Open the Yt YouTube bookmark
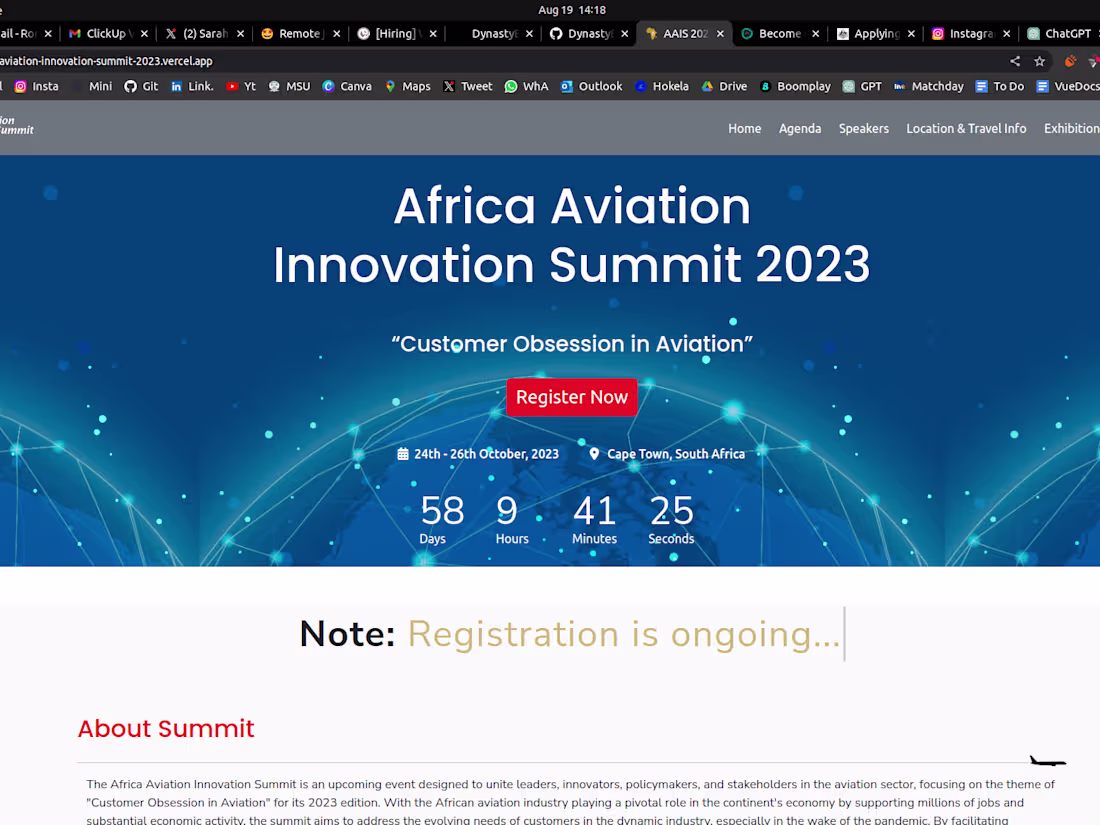 pos(240,86)
